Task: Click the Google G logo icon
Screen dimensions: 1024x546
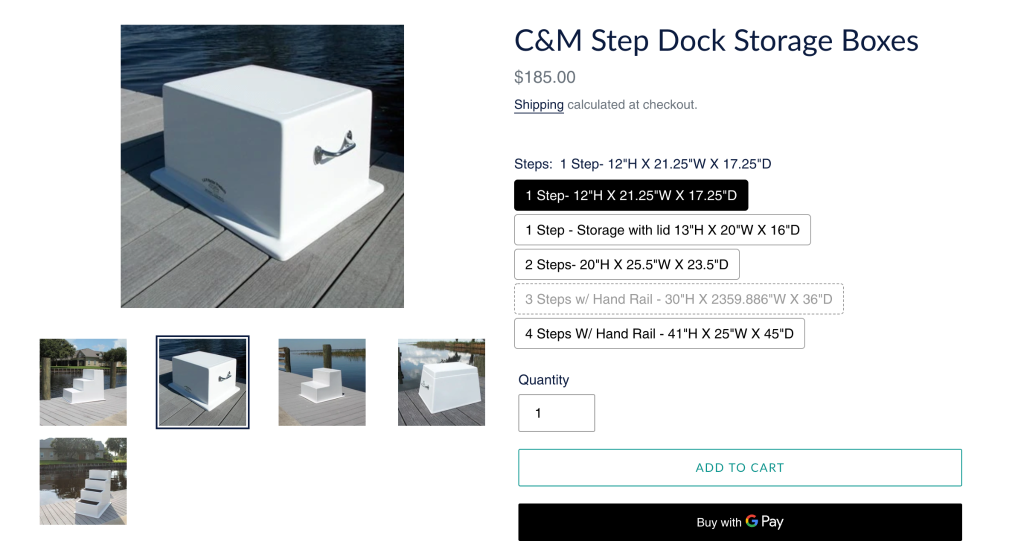Action: click(752, 521)
